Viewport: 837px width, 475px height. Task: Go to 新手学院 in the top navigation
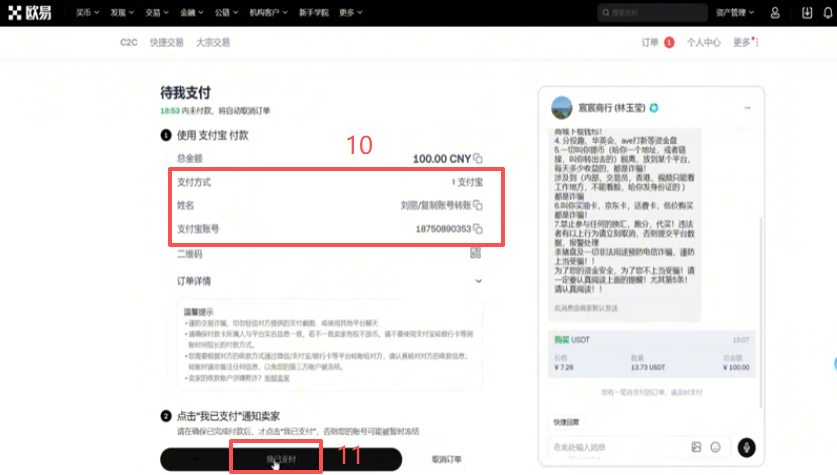313,12
